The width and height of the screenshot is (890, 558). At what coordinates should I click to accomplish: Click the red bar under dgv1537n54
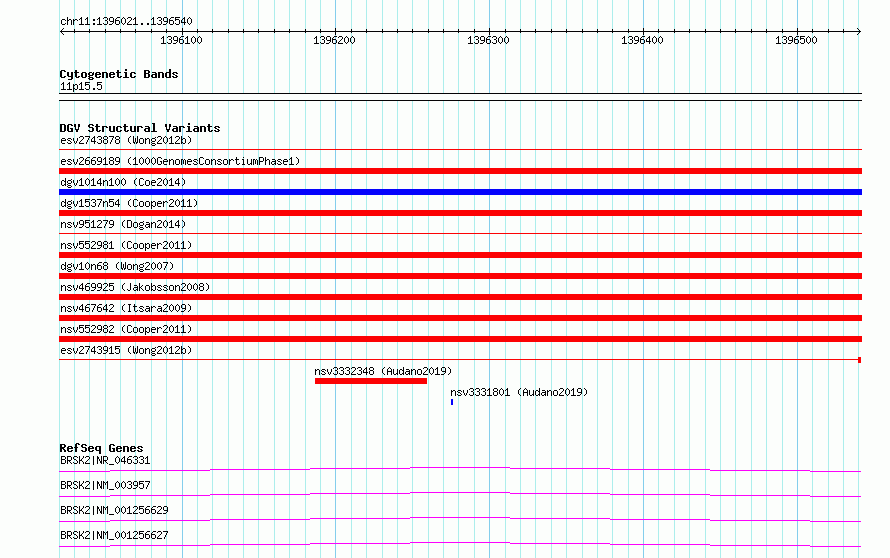460,213
